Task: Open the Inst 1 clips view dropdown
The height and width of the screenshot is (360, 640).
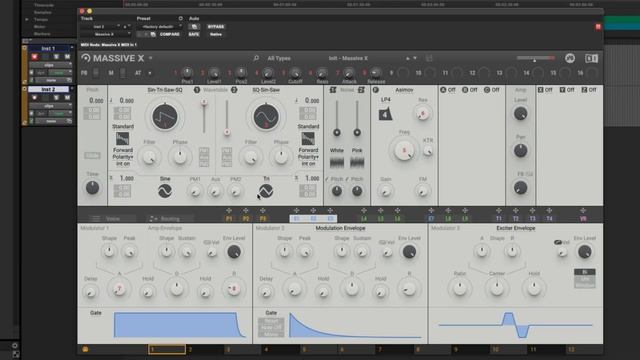Action: tap(50, 65)
